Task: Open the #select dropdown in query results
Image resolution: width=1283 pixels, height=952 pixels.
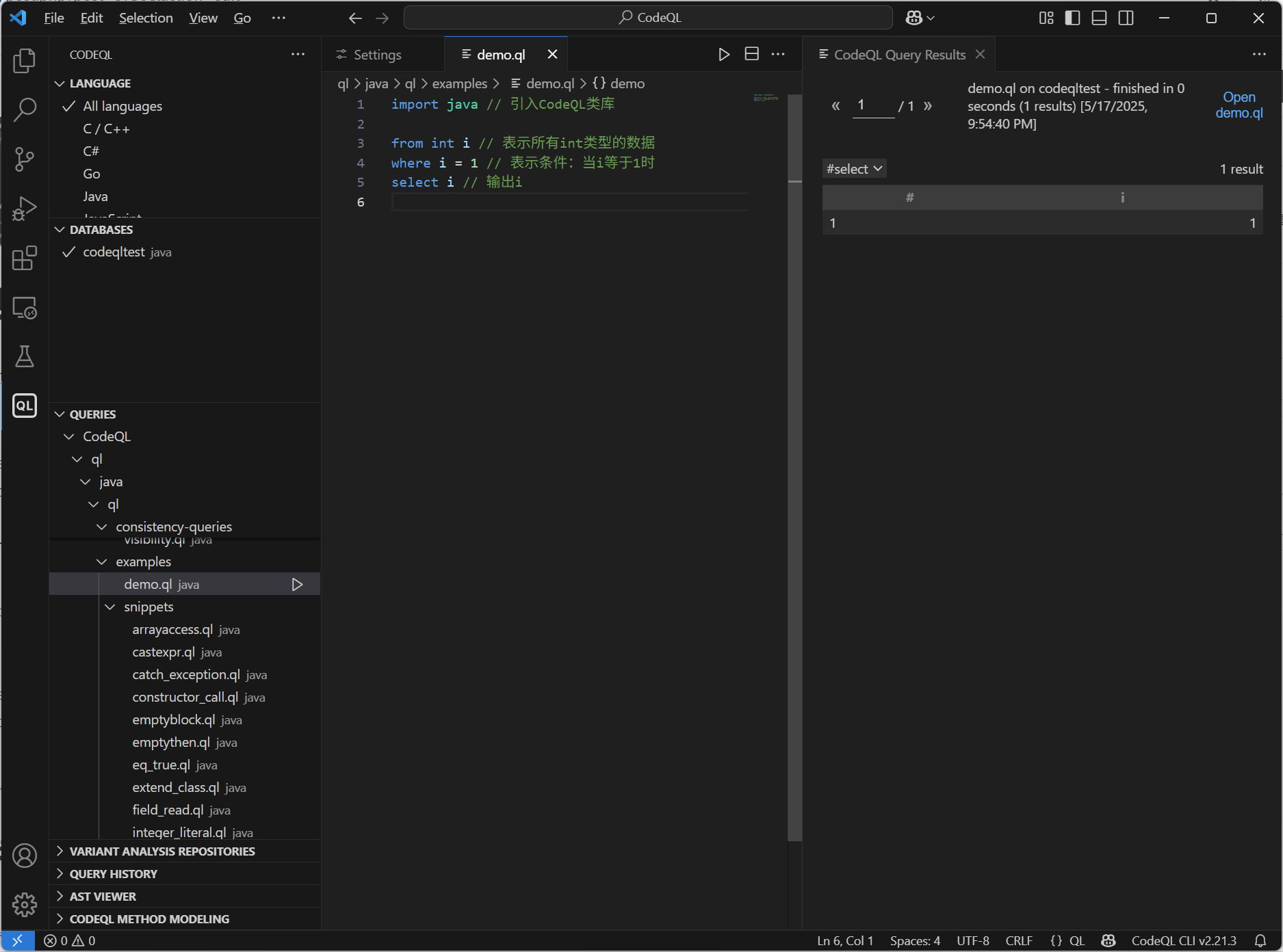Action: click(x=854, y=168)
